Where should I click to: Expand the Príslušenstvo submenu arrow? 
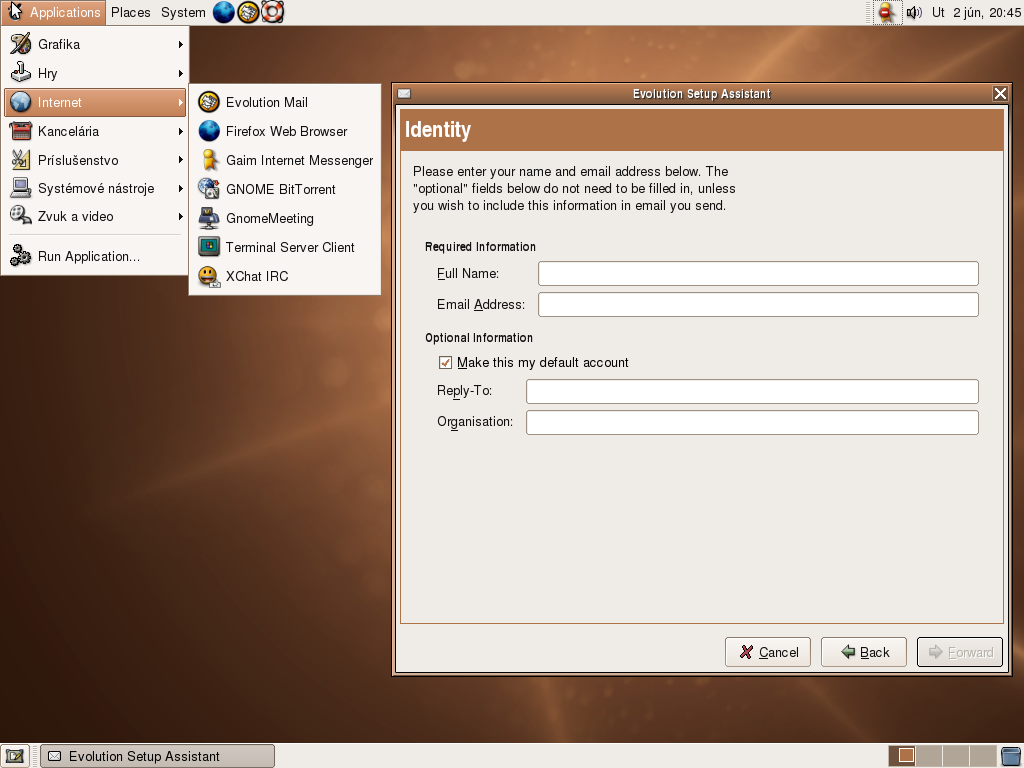180,160
